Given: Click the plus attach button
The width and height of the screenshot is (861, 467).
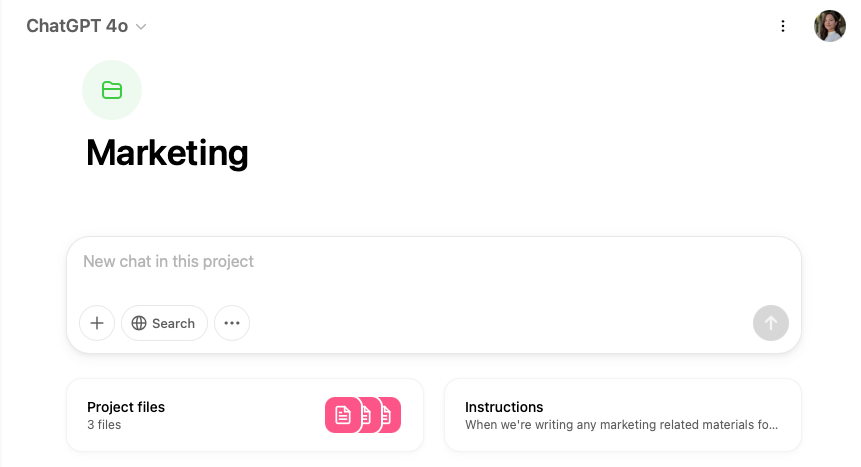Looking at the screenshot, I should tap(97, 323).
